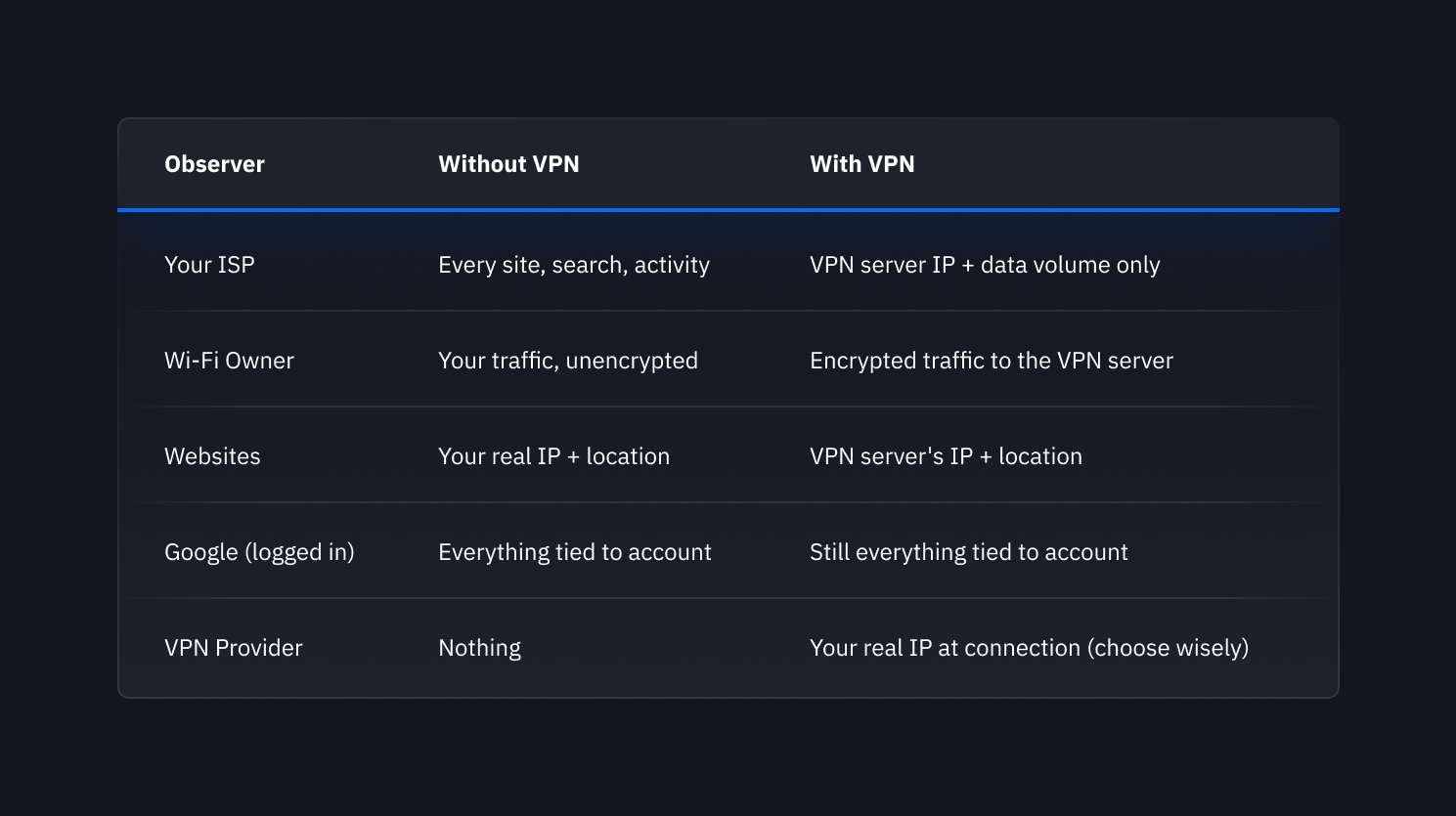Click the Wi-Fi Owner row label

point(229,361)
